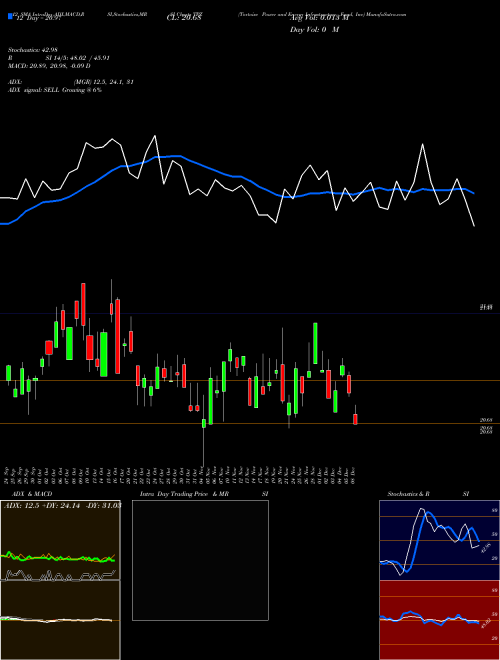Click the last red candlestick on the chart
500x660 pixels.
click(355, 419)
